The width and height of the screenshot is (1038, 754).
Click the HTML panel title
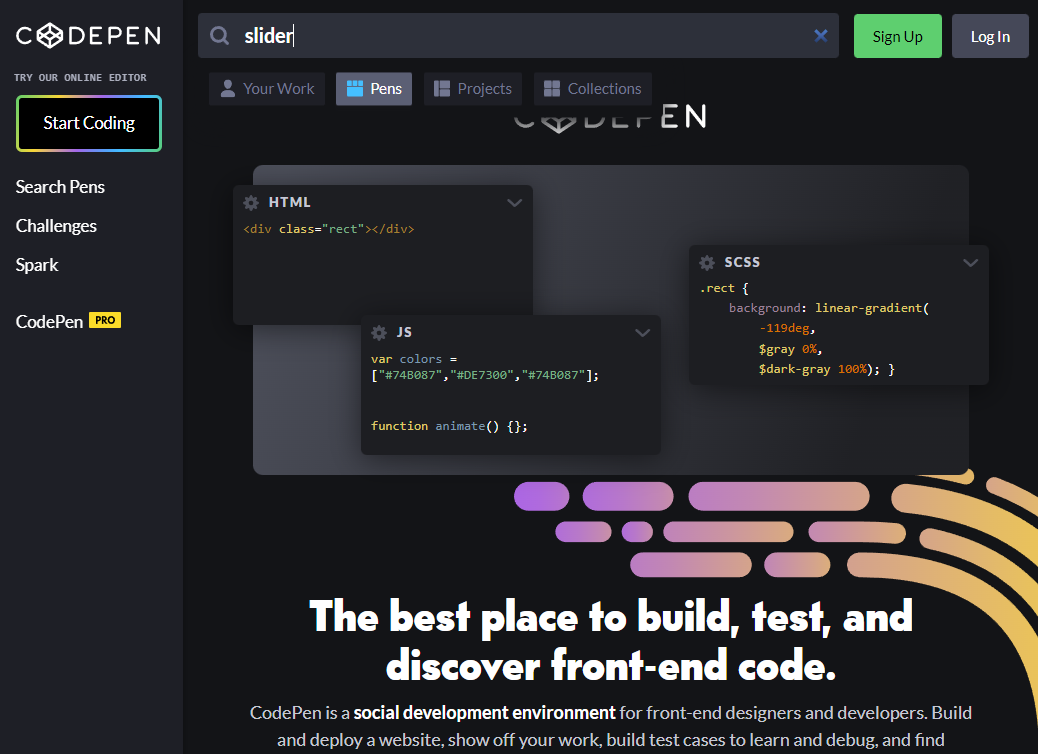[289, 203]
